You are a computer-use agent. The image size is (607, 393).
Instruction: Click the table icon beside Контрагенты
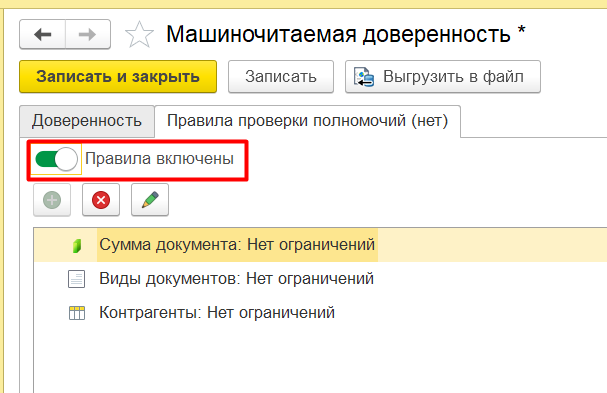click(x=77, y=313)
